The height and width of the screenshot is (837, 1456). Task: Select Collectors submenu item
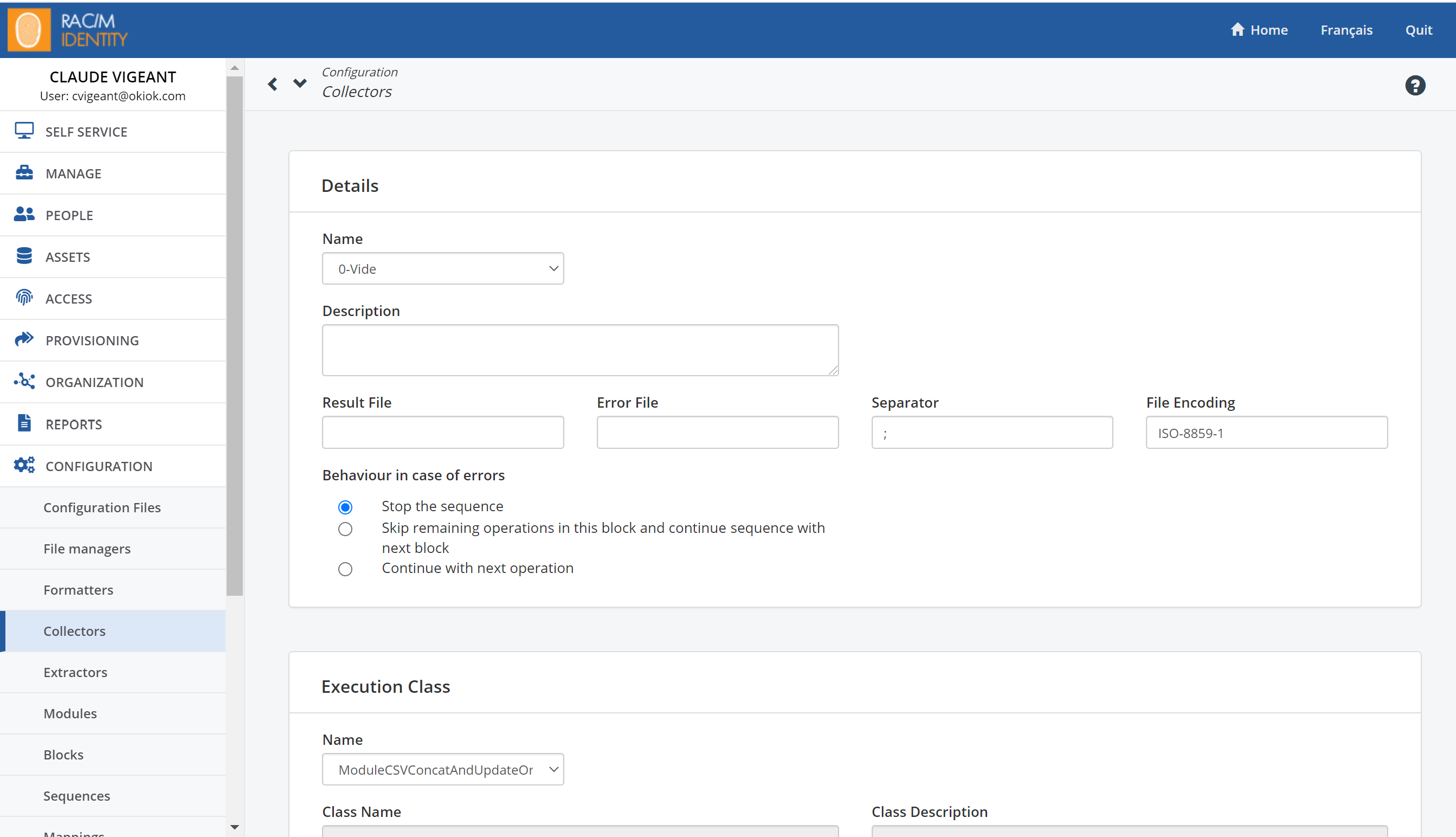[x=113, y=631]
